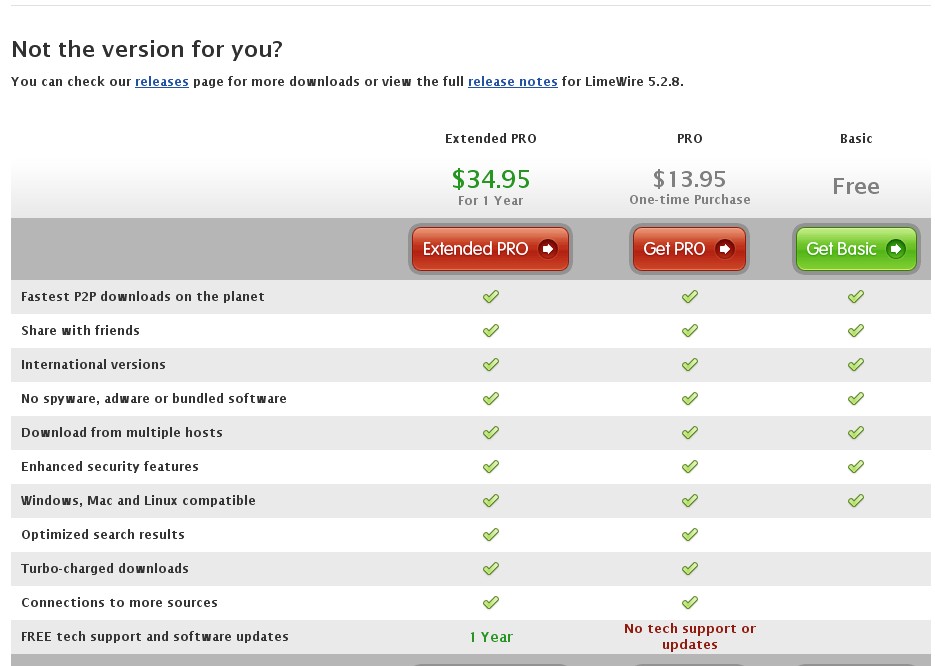935x666 pixels.
Task: Click the Extended PRO checkmark for Enhanced security features
Action: pyautogui.click(x=491, y=466)
